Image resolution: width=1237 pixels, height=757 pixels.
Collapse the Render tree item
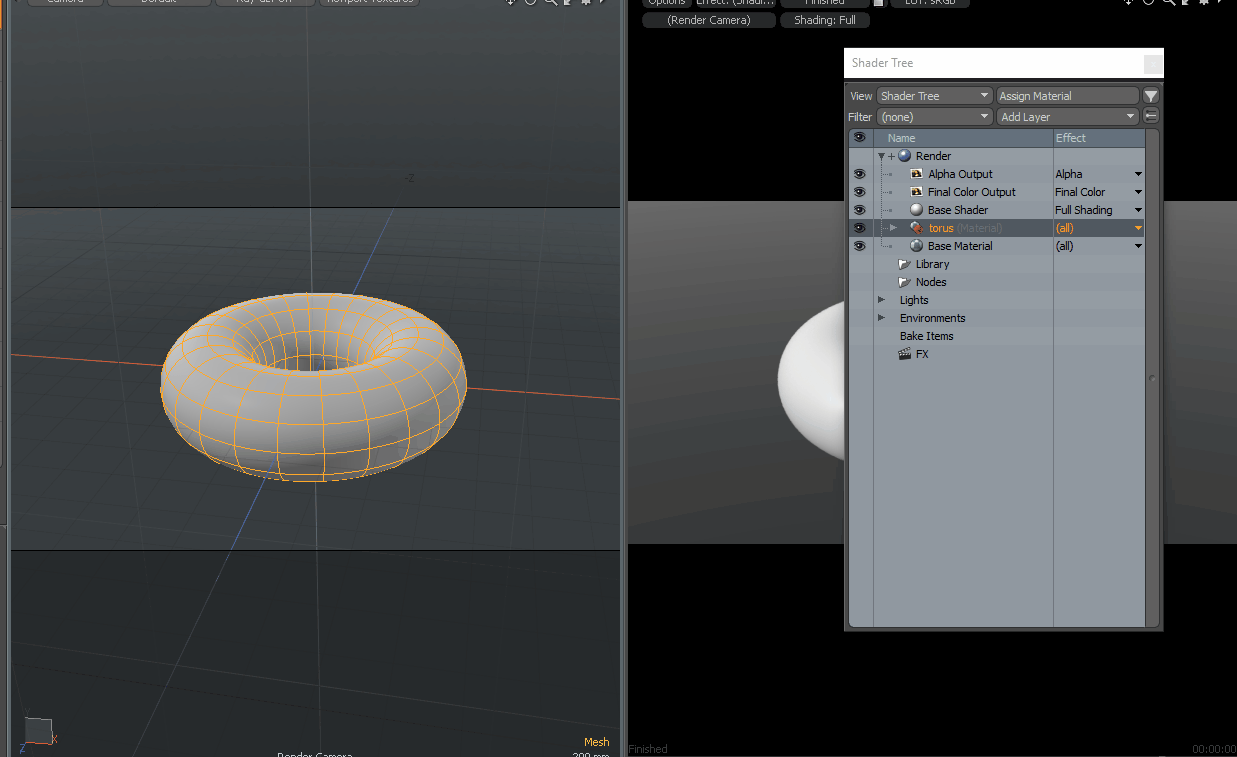(x=882, y=156)
